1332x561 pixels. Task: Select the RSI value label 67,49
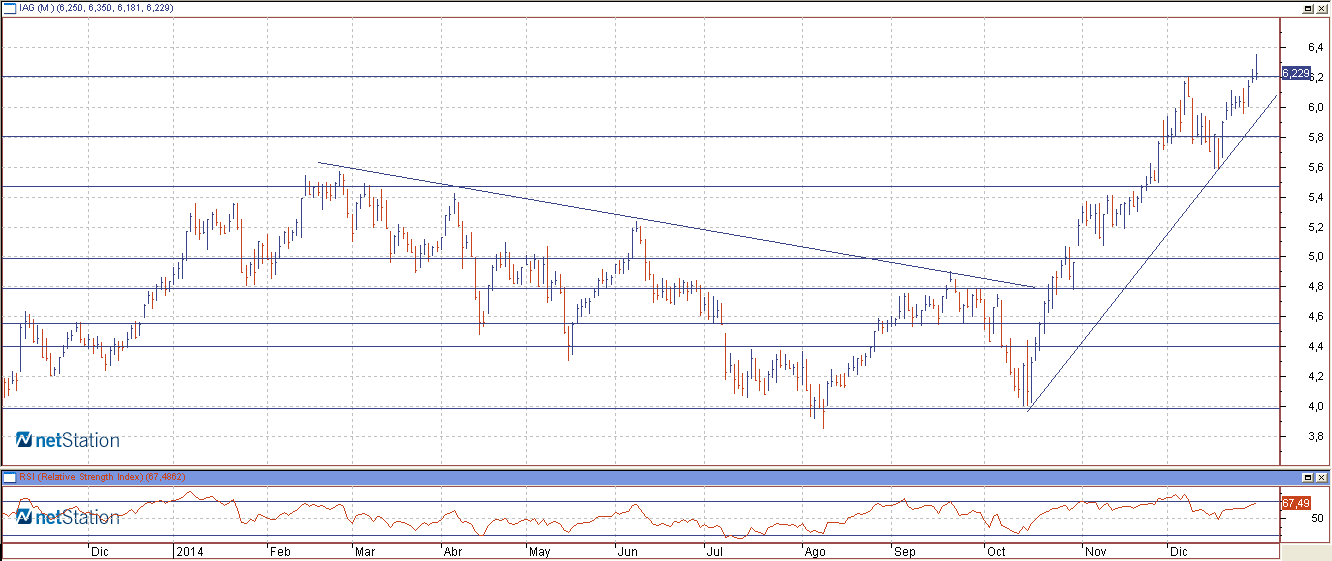point(1296,503)
